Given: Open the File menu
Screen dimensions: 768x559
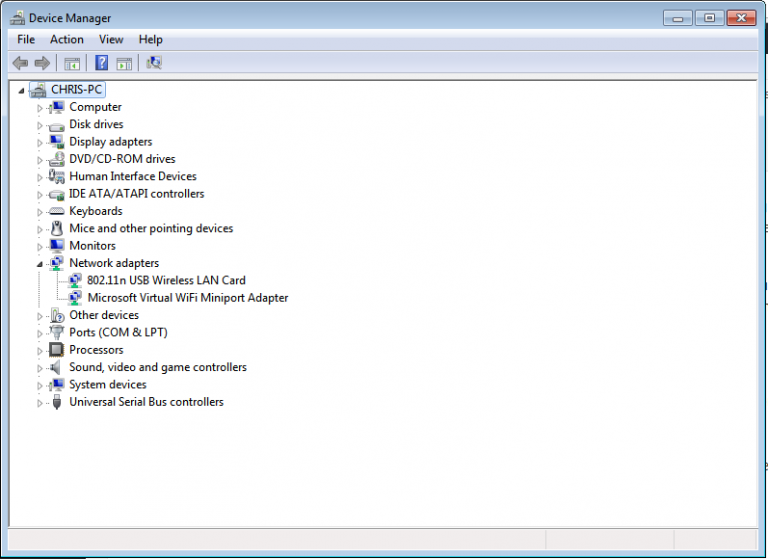Looking at the screenshot, I should 26,40.
